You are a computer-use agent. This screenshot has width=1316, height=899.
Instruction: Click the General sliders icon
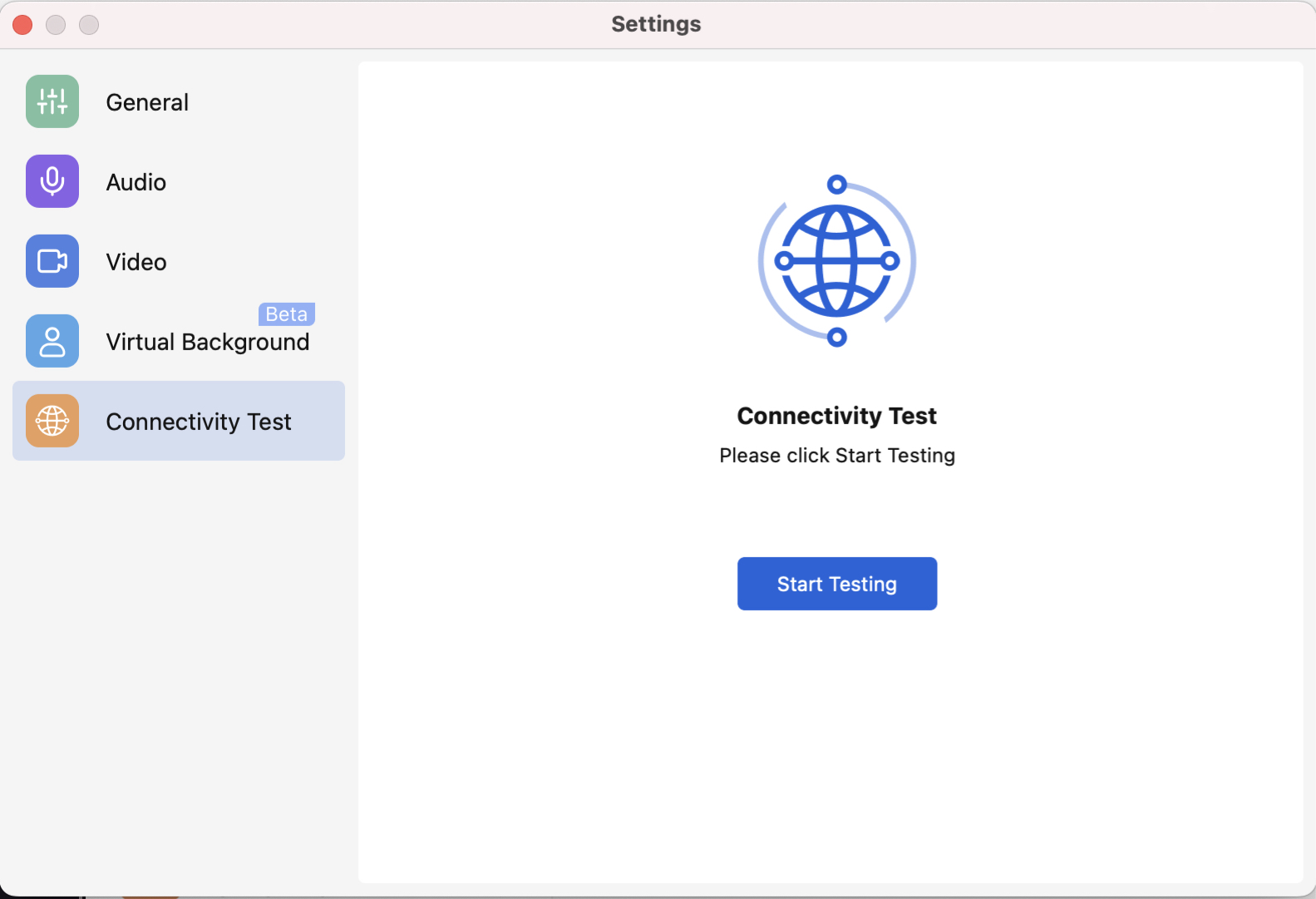coord(52,101)
